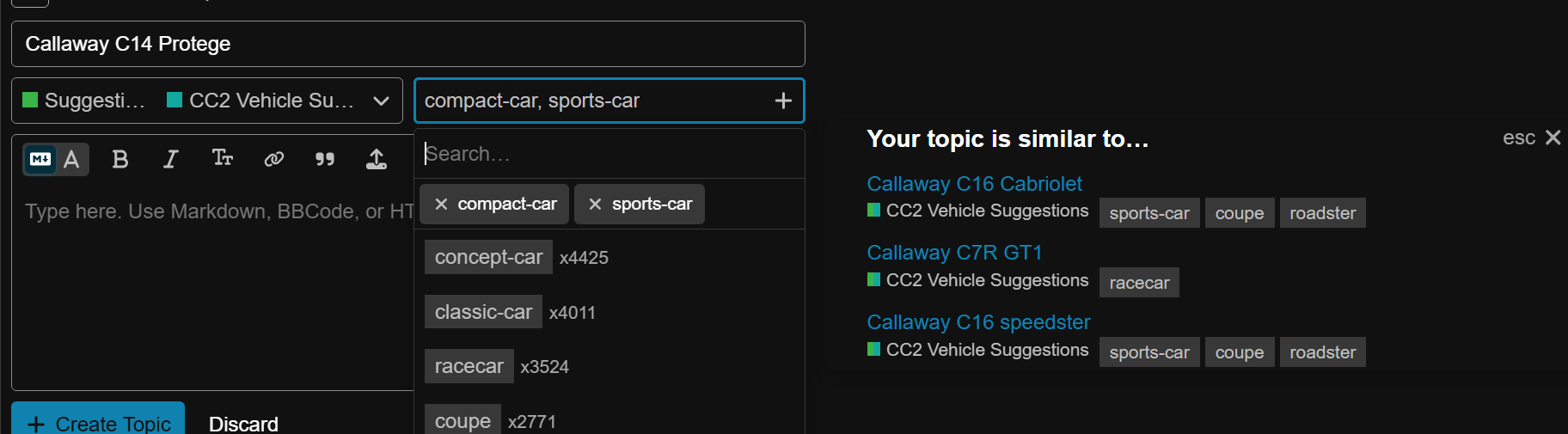Apply bold formatting in the editor
This screenshot has width=1568, height=434.
coord(120,159)
